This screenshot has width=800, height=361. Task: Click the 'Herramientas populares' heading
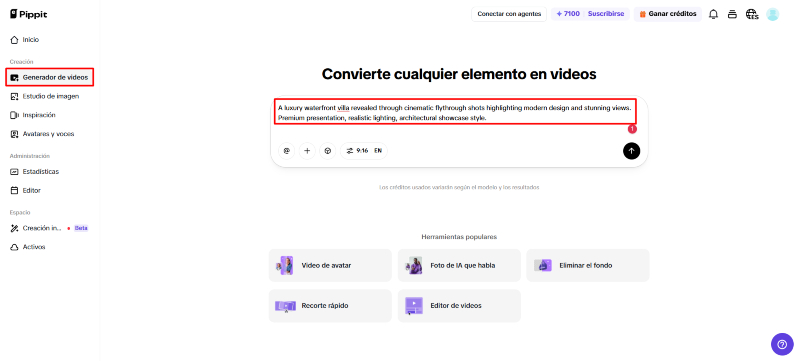click(459, 237)
